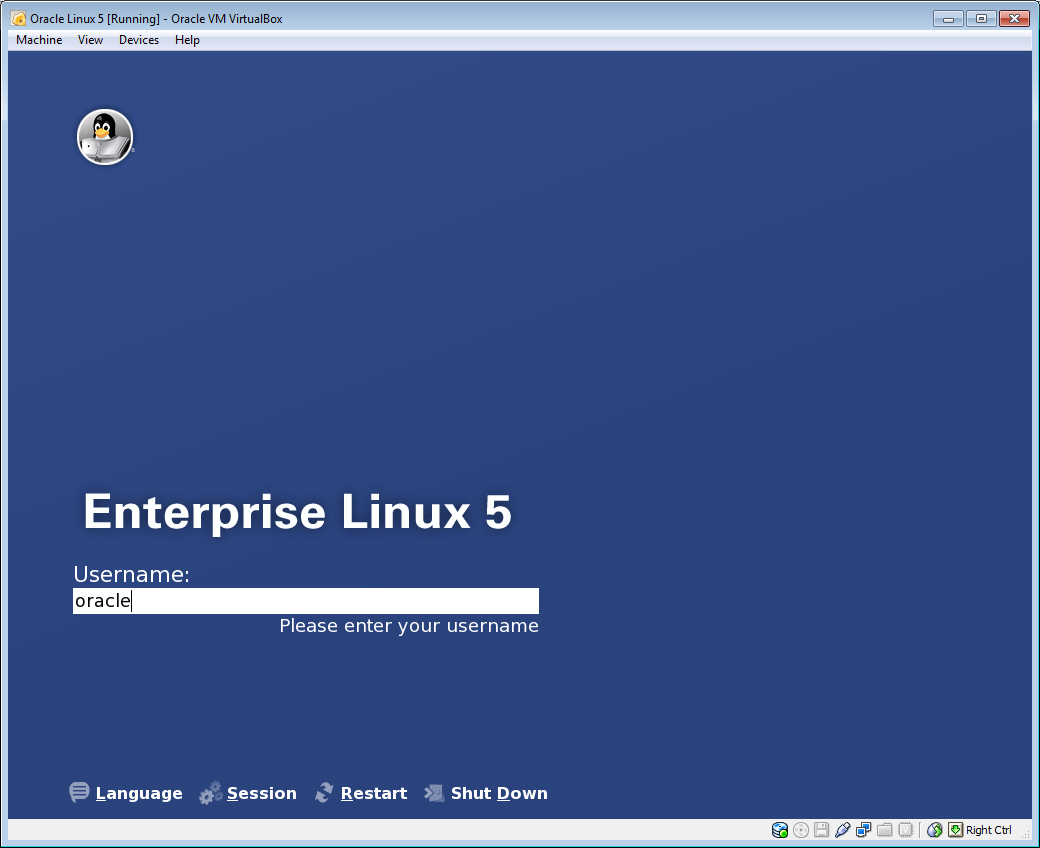Click the hard disk activity status icon

[780, 830]
